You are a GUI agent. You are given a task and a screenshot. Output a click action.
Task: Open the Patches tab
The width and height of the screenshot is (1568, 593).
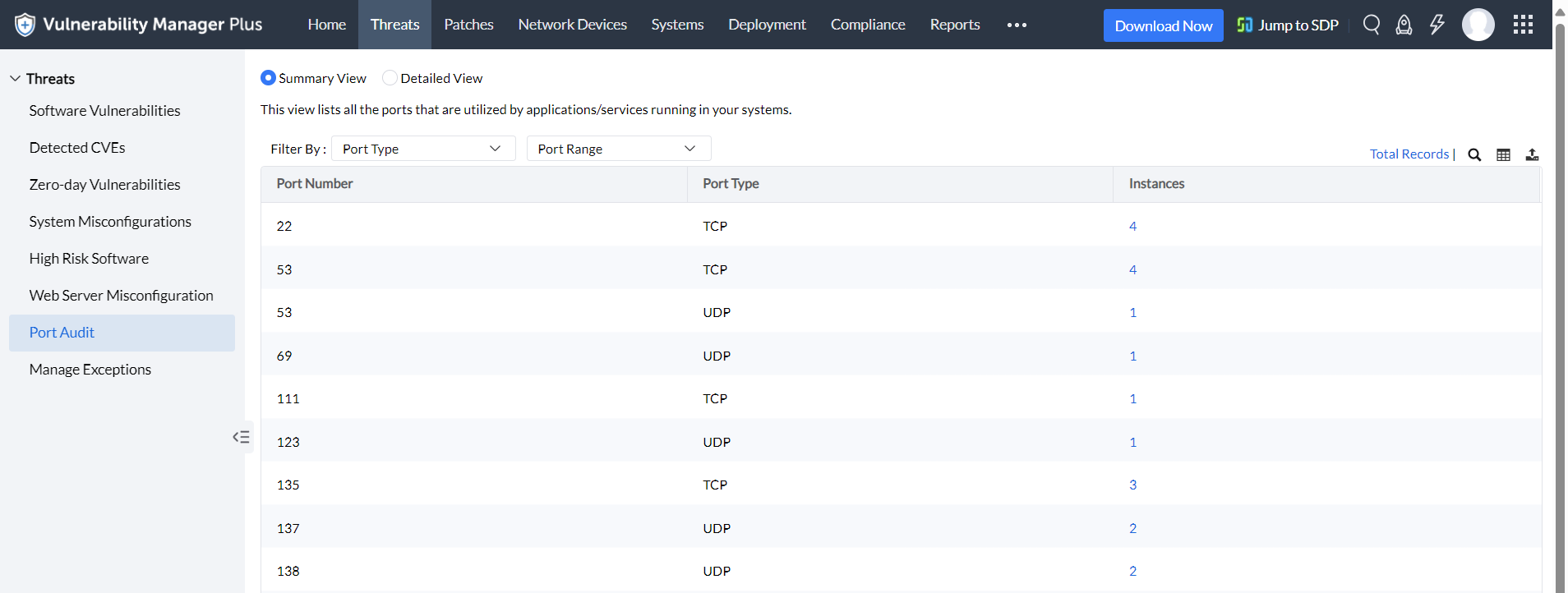click(468, 25)
